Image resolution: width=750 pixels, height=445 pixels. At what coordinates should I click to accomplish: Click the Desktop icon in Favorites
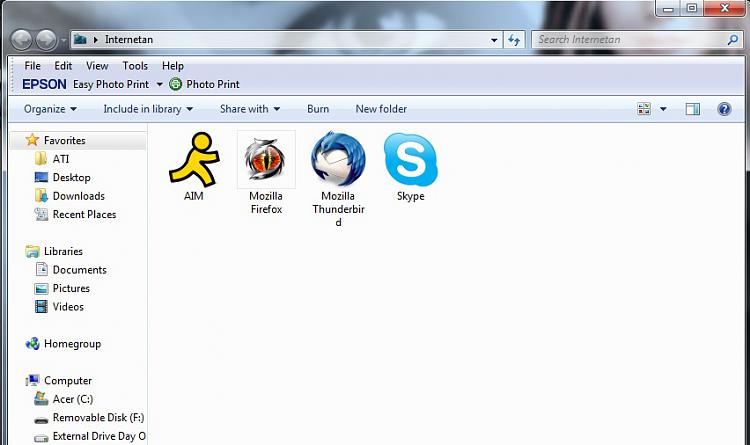tap(41, 177)
